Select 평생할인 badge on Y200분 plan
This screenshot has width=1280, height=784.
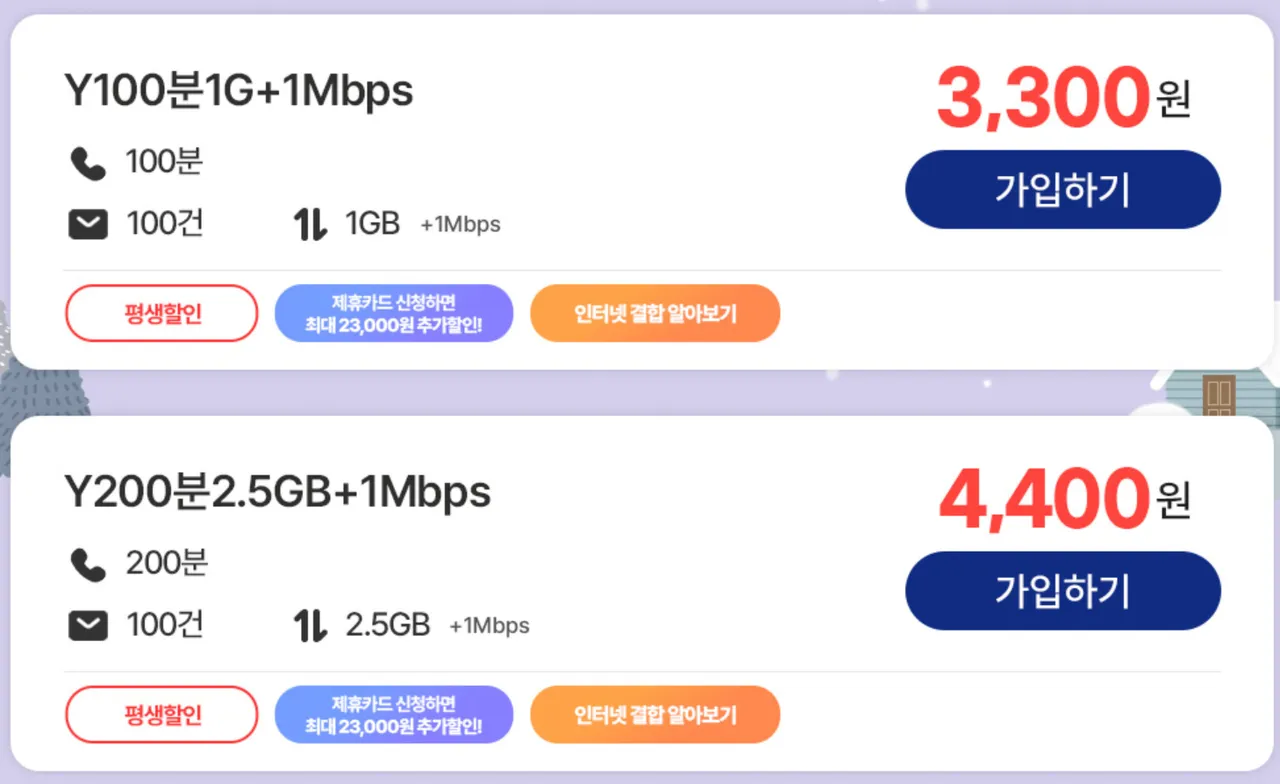162,714
